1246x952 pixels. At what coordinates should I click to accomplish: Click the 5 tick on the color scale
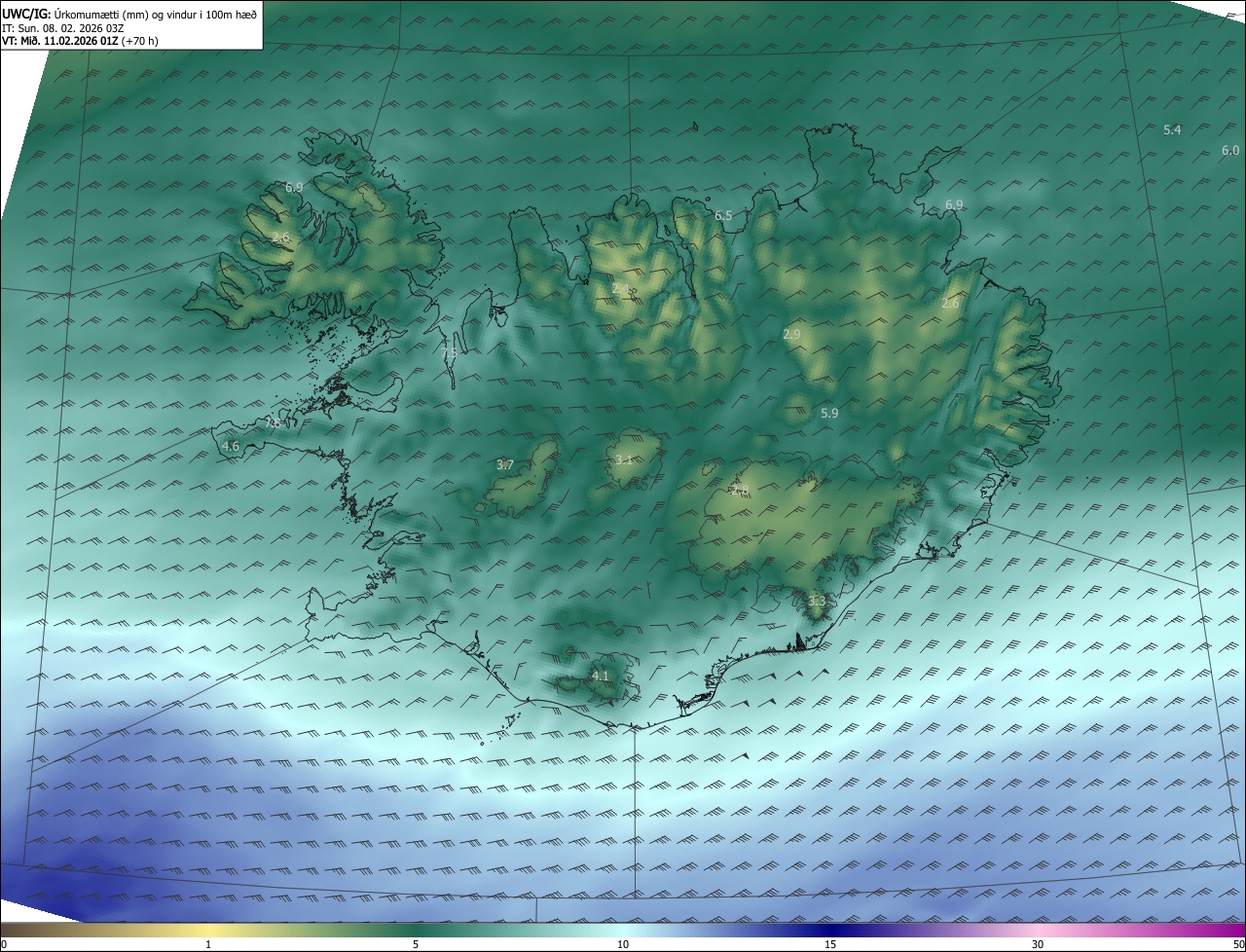pos(416,944)
